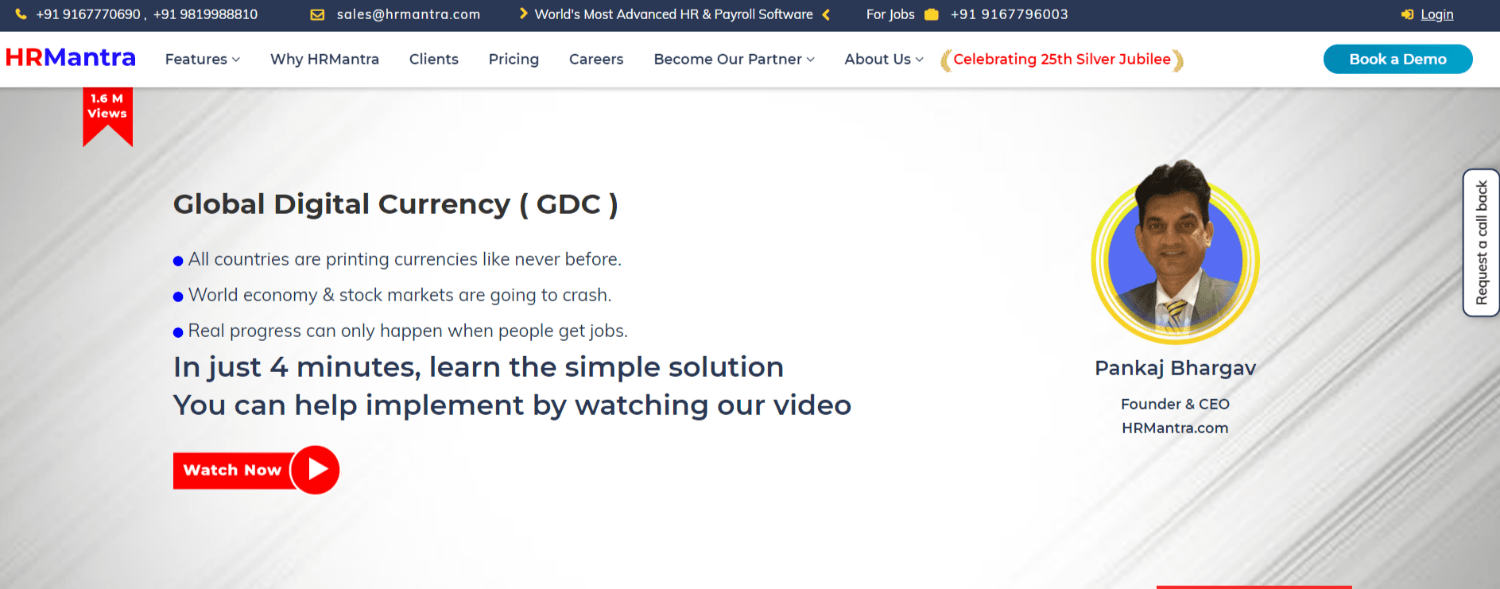Screen dimensions: 1500x589
Task: Expand the Features dropdown menu
Action: (x=202, y=59)
